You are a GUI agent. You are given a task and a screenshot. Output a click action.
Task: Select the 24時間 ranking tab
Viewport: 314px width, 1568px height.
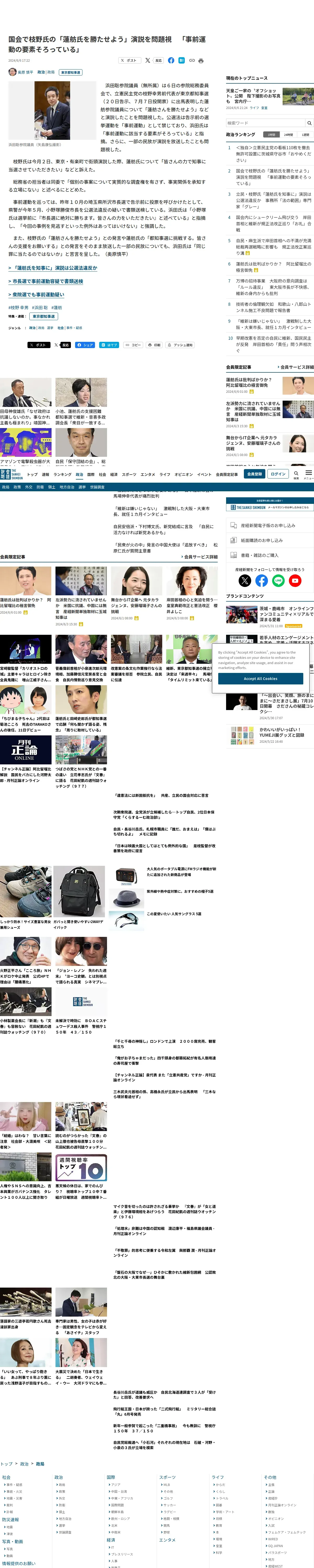[288, 135]
